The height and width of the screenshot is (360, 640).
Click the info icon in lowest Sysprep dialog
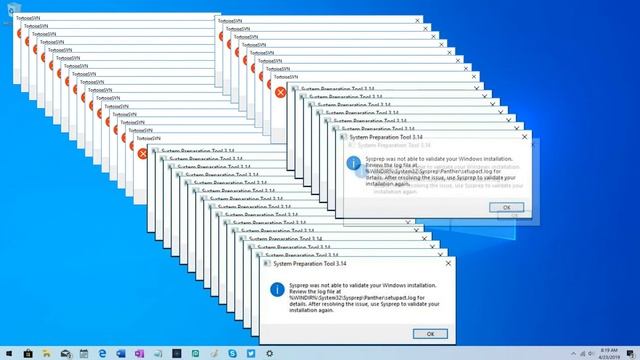[x=277, y=290]
